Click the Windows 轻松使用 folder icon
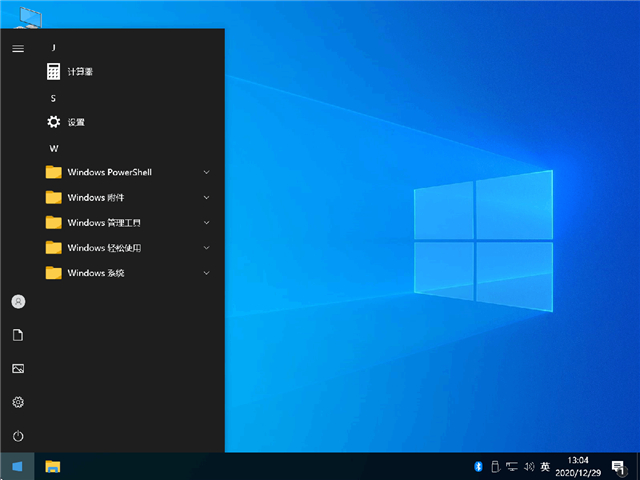Image resolution: width=640 pixels, height=480 pixels. (x=53, y=248)
